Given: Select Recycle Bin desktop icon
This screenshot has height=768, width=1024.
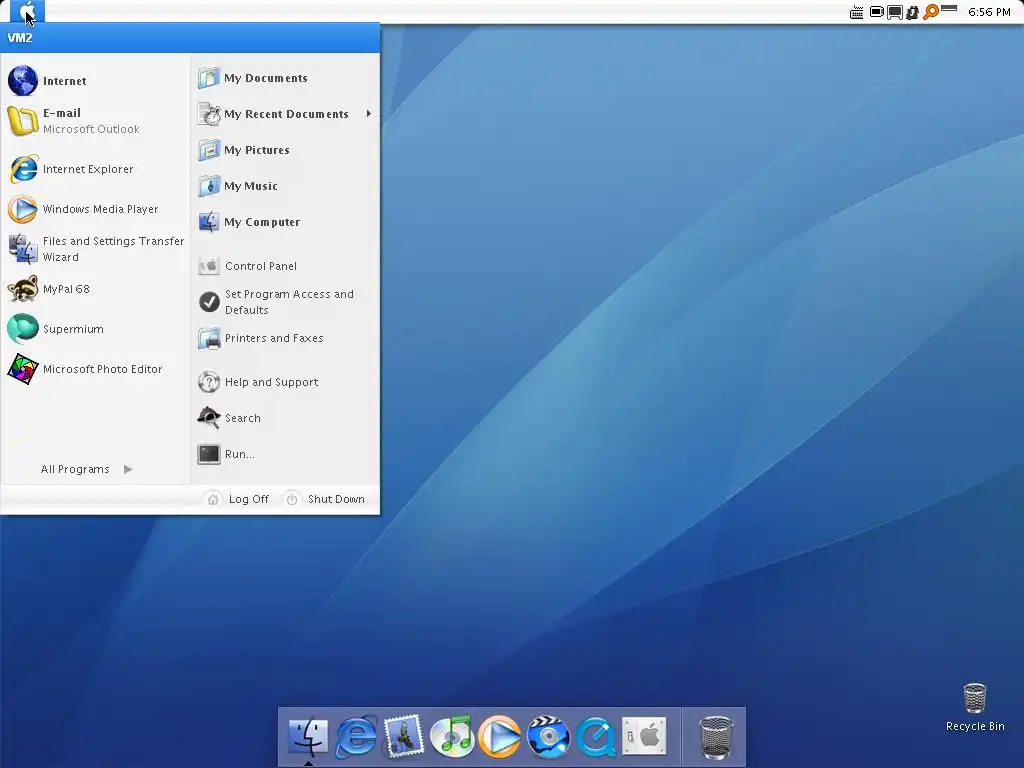Looking at the screenshot, I should point(975,707).
